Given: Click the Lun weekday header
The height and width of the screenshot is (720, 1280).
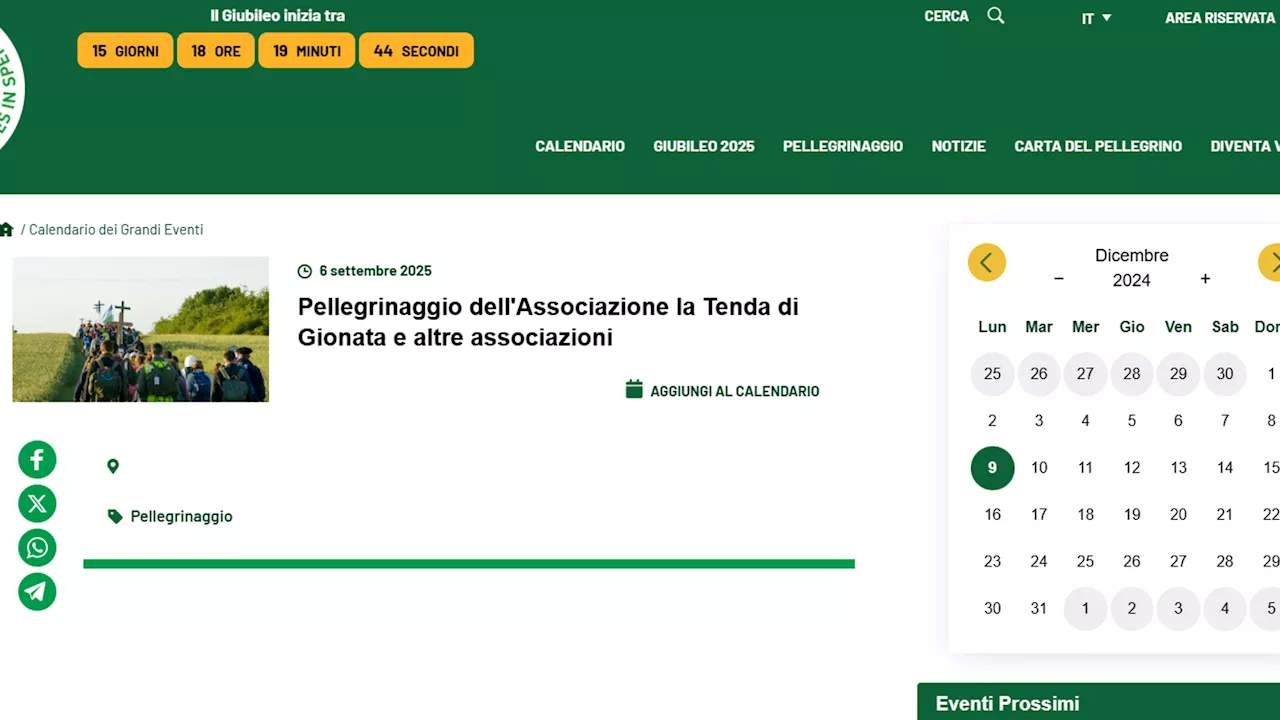Looking at the screenshot, I should [x=992, y=327].
